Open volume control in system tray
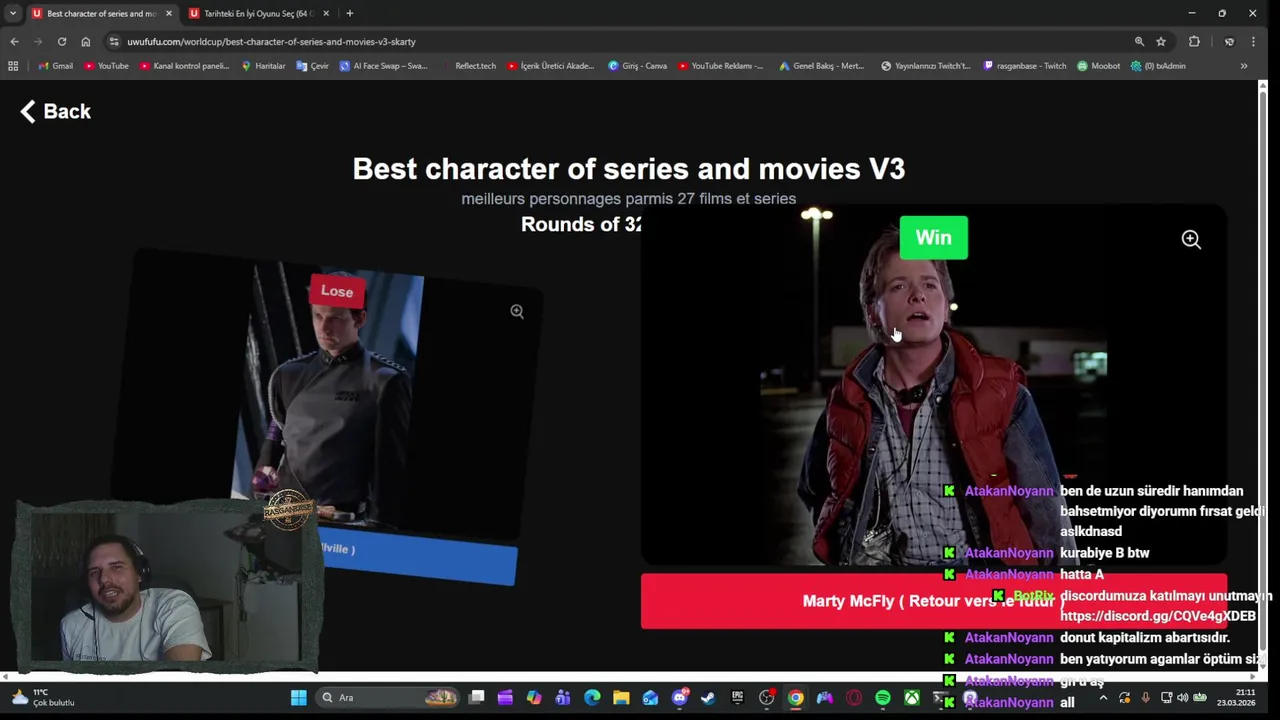This screenshot has height=720, width=1280. pyautogui.click(x=1183, y=698)
